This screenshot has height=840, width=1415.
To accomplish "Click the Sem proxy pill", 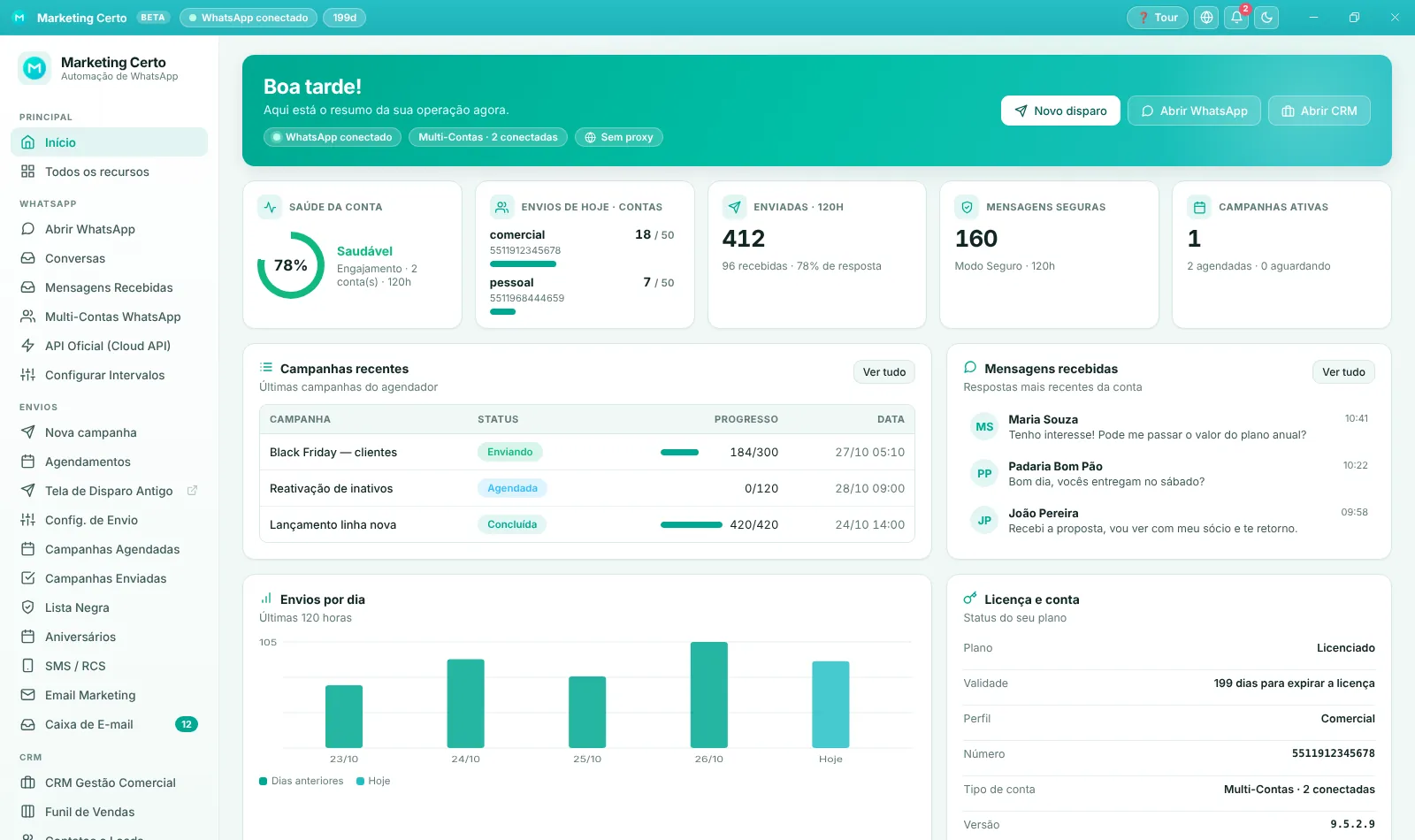I will point(619,137).
